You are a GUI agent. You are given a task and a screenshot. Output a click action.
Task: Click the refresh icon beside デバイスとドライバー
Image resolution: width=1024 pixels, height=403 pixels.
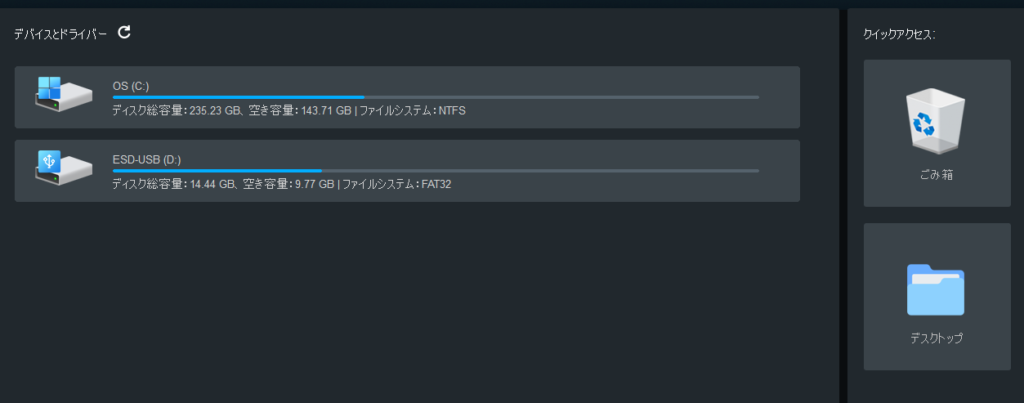pos(124,33)
